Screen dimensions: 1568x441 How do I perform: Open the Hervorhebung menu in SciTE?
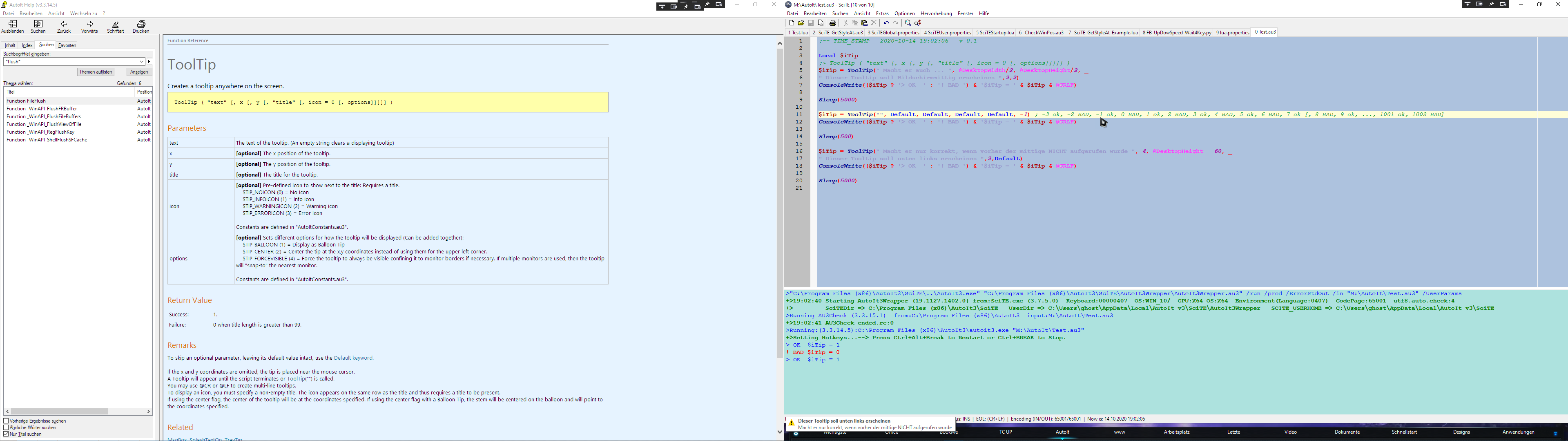[936, 13]
